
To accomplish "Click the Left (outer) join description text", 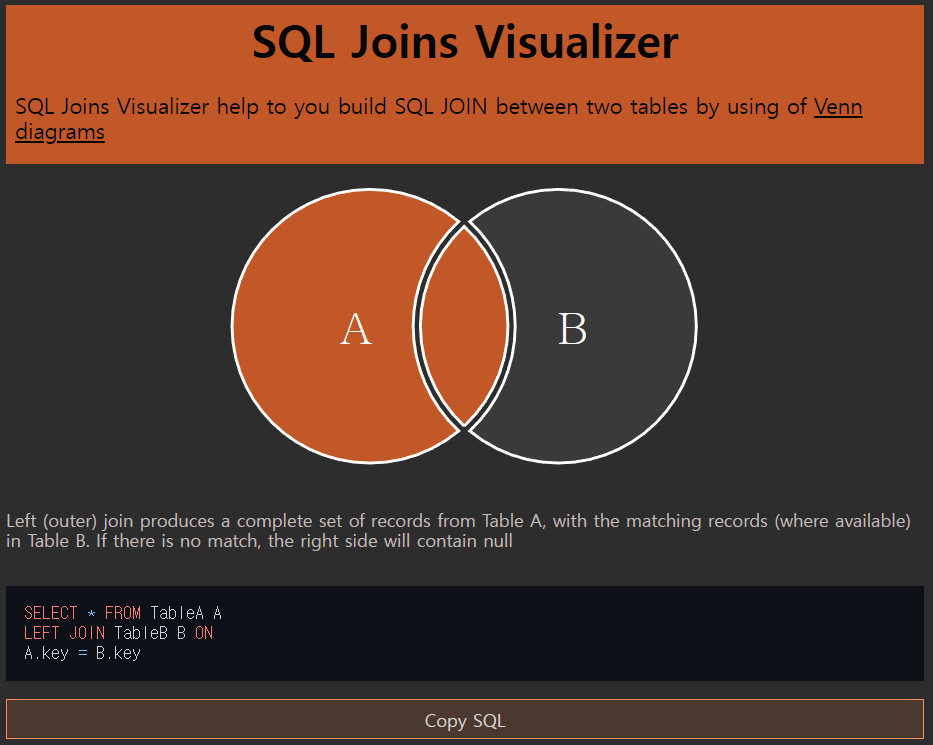I will click(x=458, y=531).
